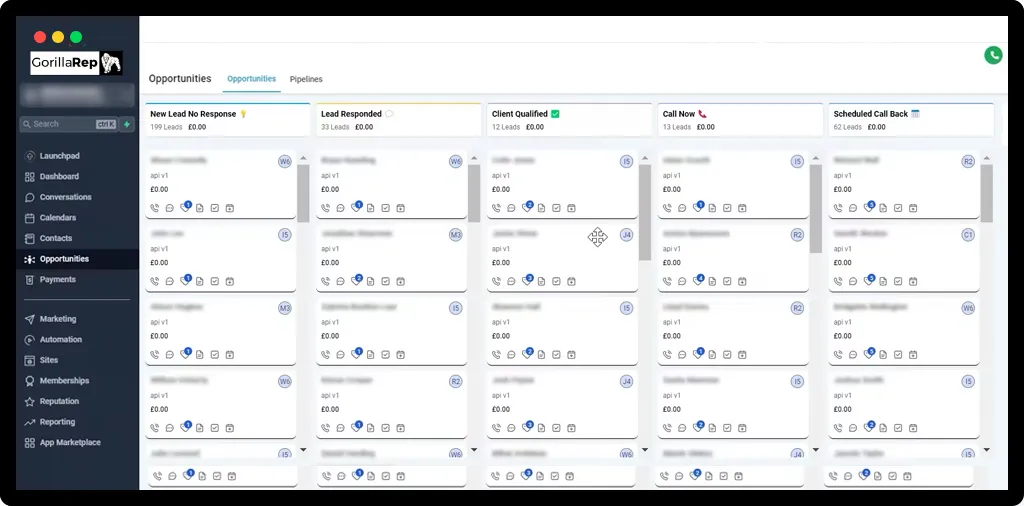
Task: Click the Lead Responded column header
Action: (398, 119)
